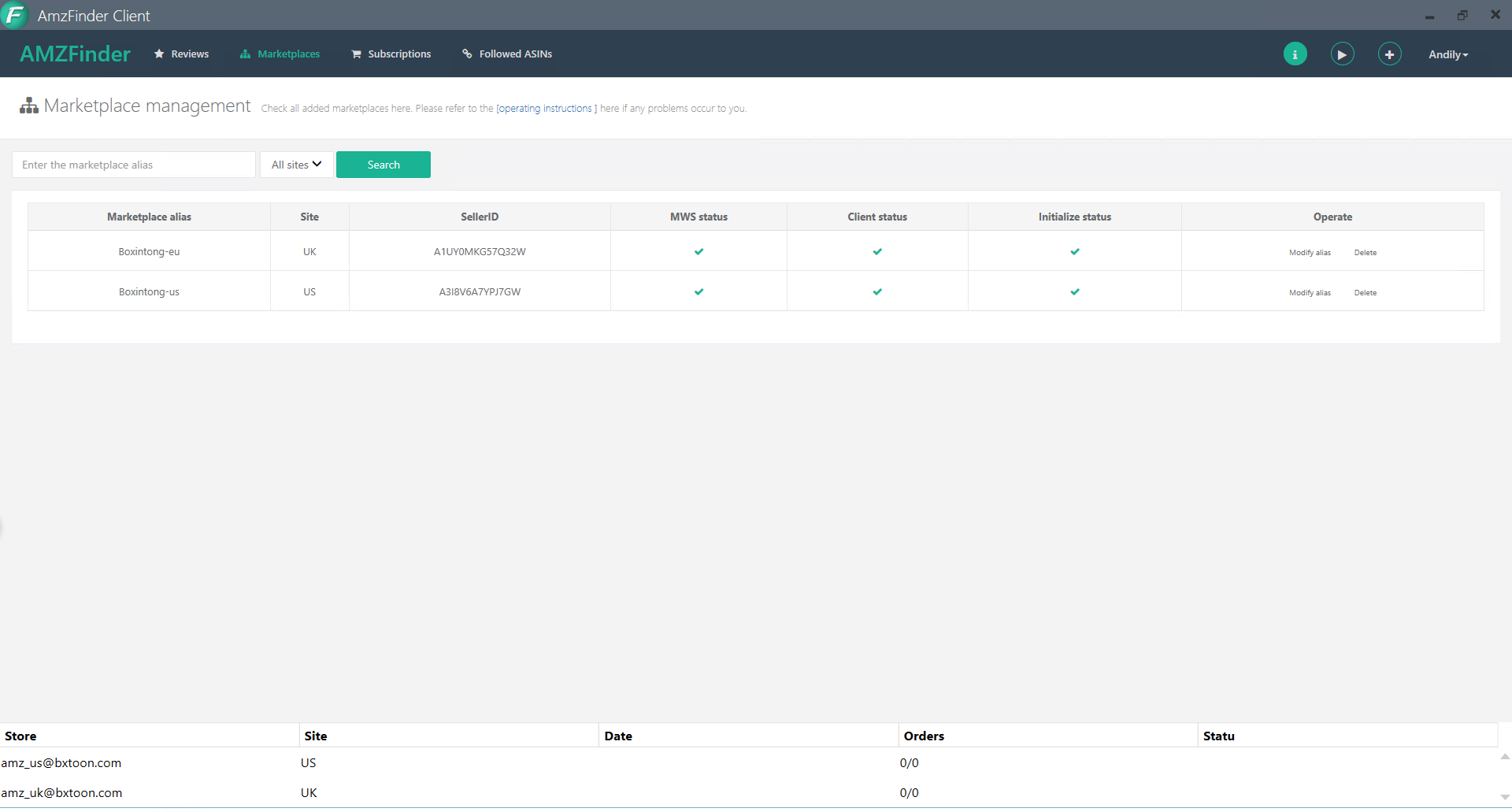1512x812 pixels.
Task: Click Client status checkmark for Boxintong-us
Action: pos(877,292)
